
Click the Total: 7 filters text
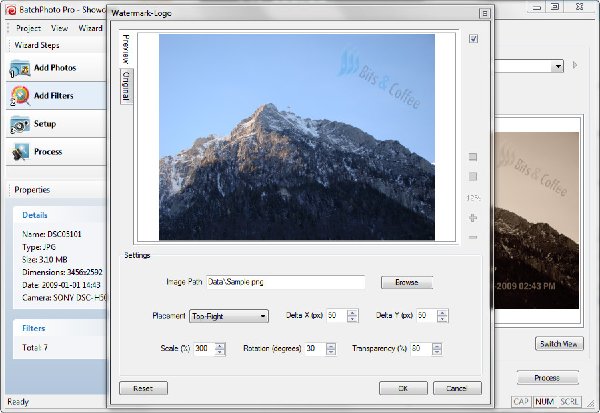tap(35, 348)
